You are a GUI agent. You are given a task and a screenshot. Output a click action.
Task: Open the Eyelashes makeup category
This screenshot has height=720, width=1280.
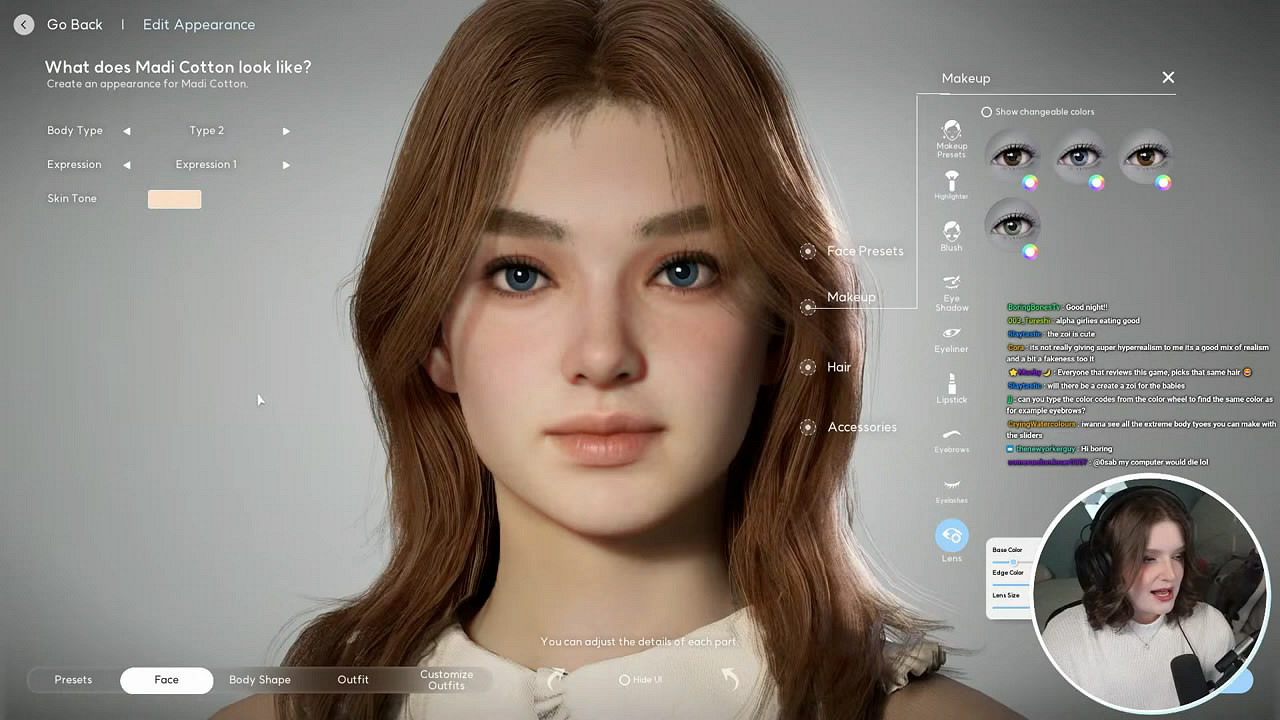point(951,488)
